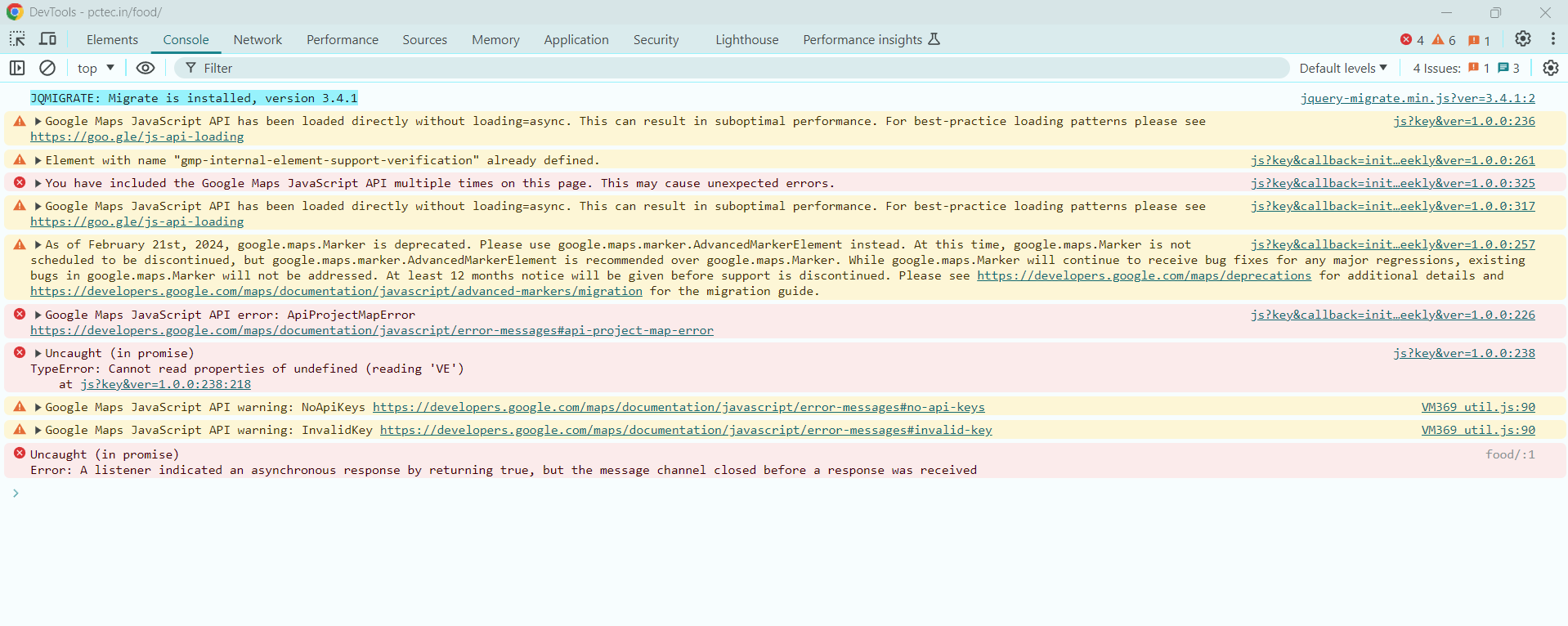Switch to the Performance tab
Viewport: 1568px width, 626px height.
tap(343, 39)
